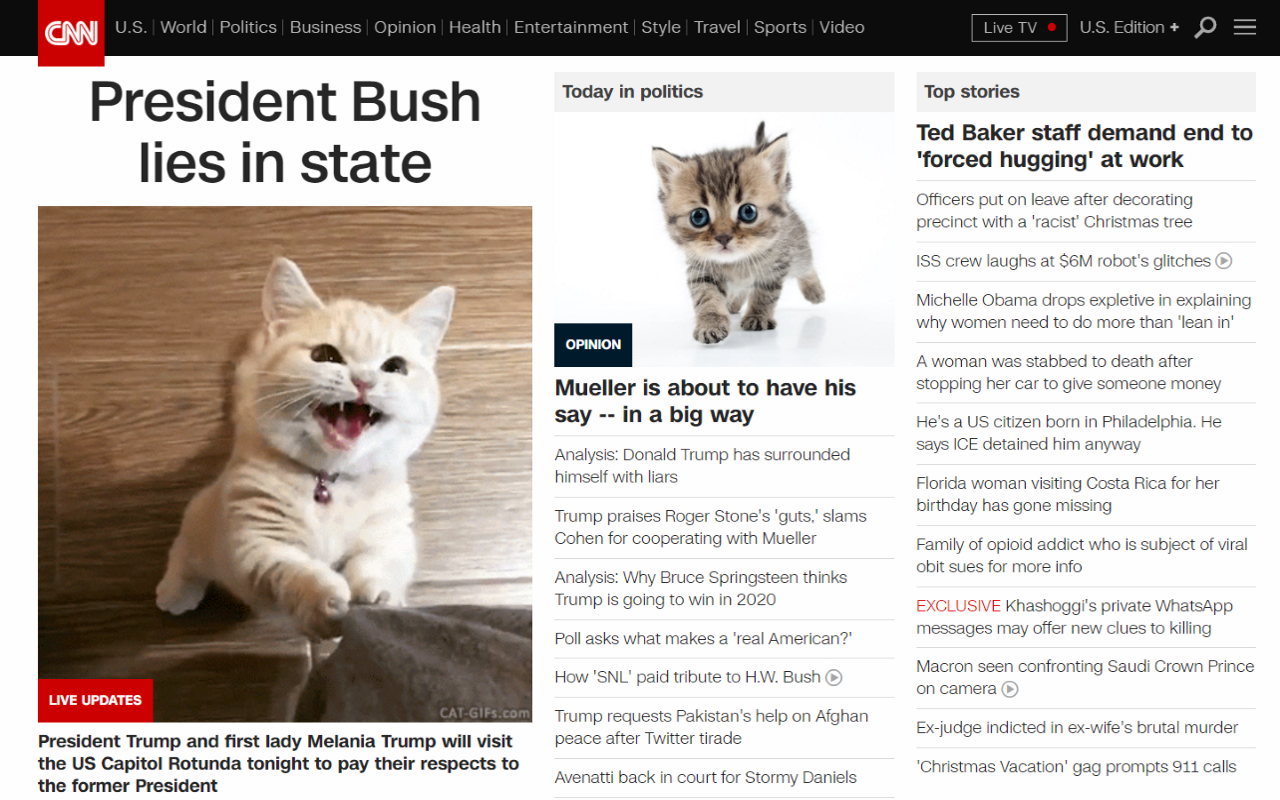
Task: Open the Live TV button
Action: [x=1019, y=28]
